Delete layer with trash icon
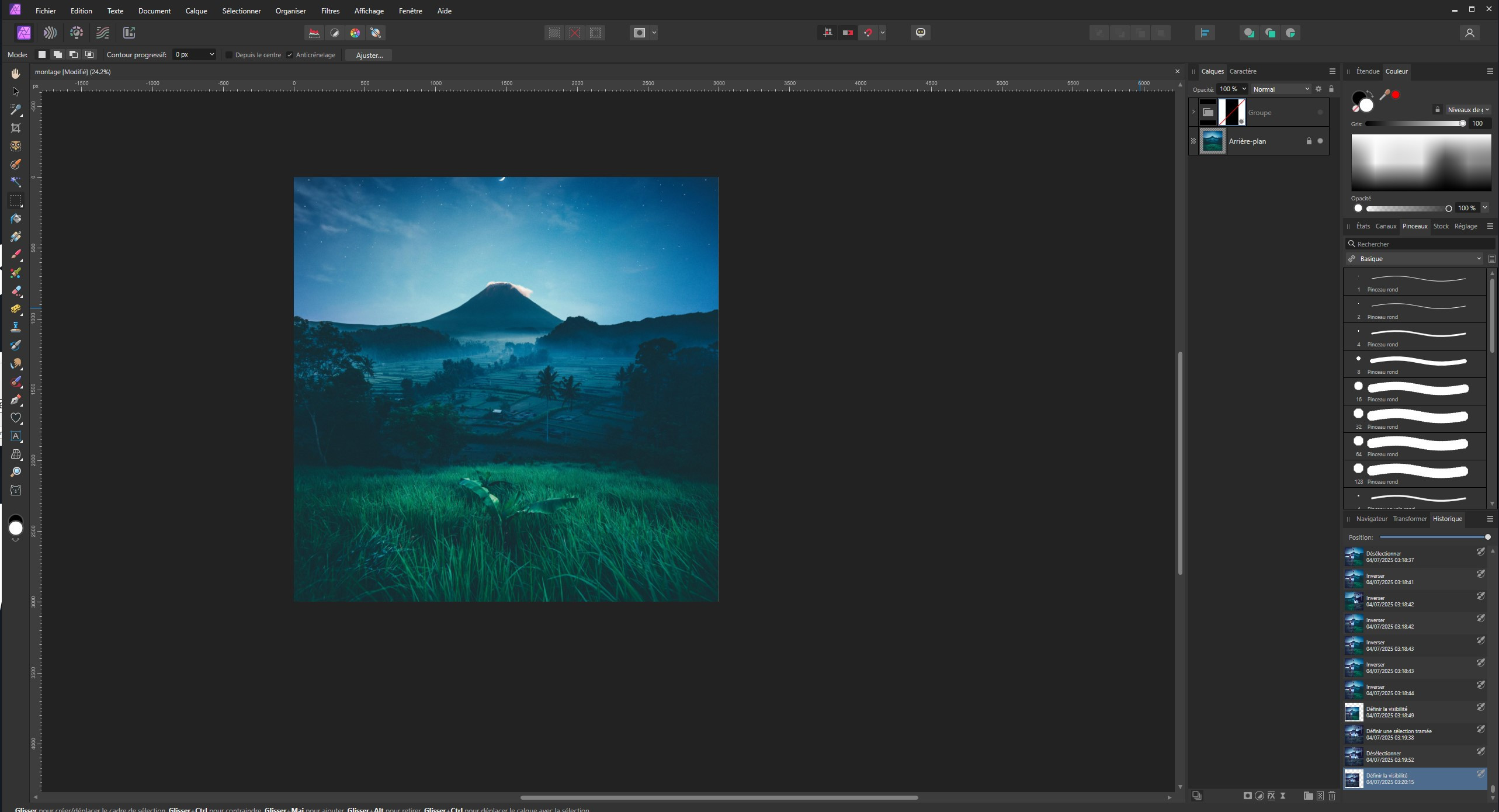Image resolution: width=1499 pixels, height=812 pixels. (x=1332, y=796)
